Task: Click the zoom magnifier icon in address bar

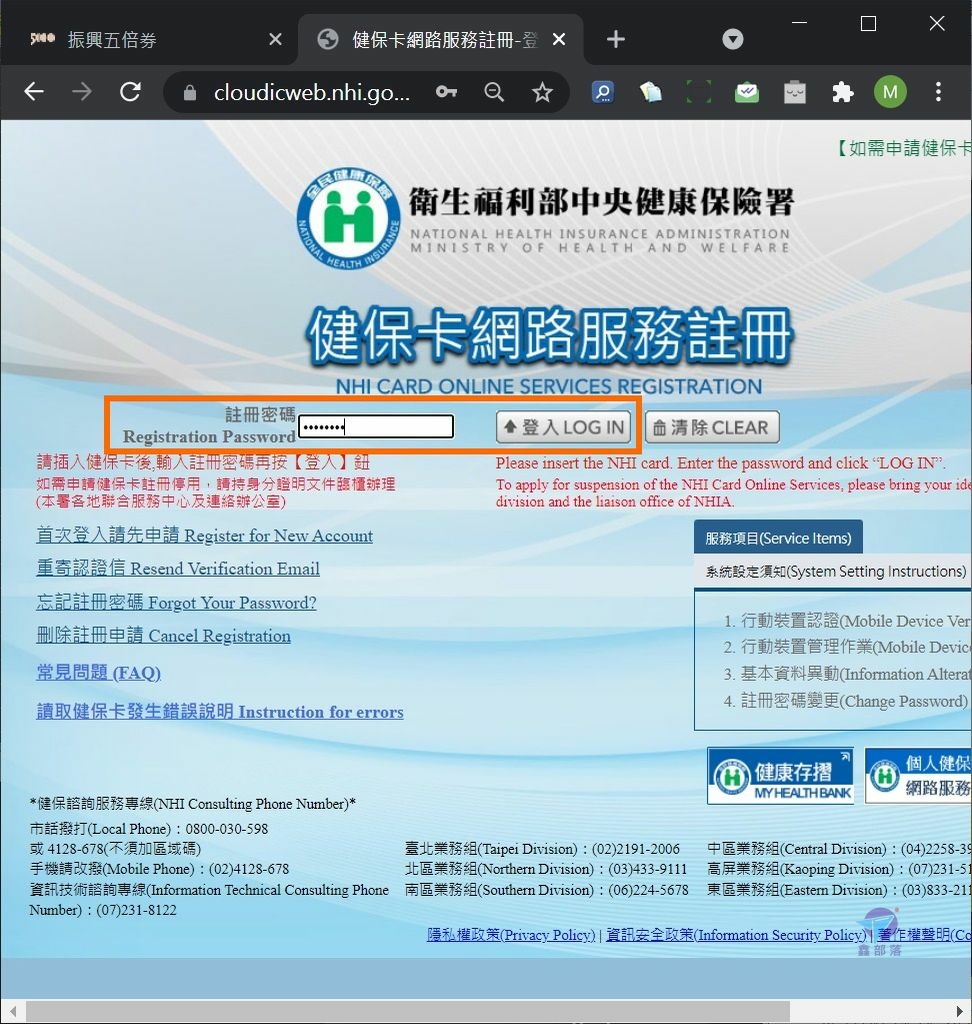Action: coord(494,92)
